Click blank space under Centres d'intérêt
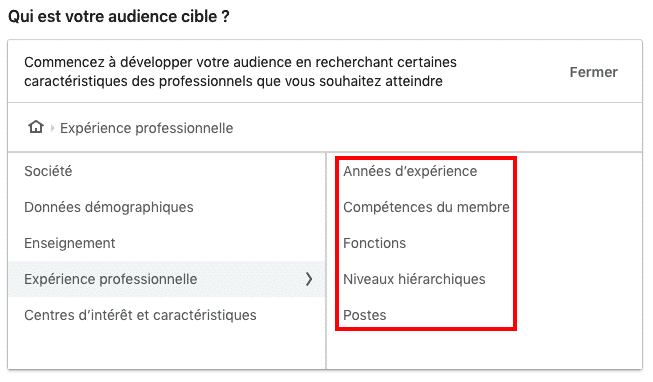This screenshot has height=382, width=653. [x=167, y=350]
